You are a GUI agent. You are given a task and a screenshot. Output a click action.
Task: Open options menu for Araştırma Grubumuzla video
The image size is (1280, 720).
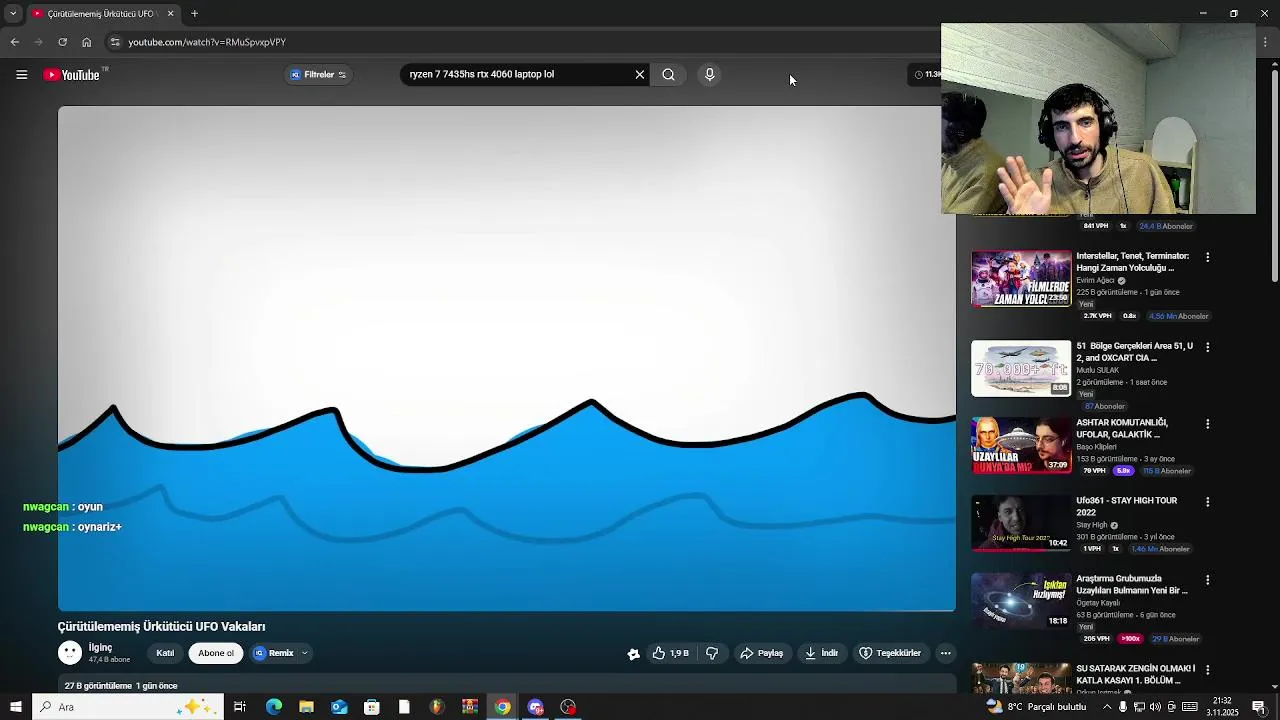(1207, 580)
